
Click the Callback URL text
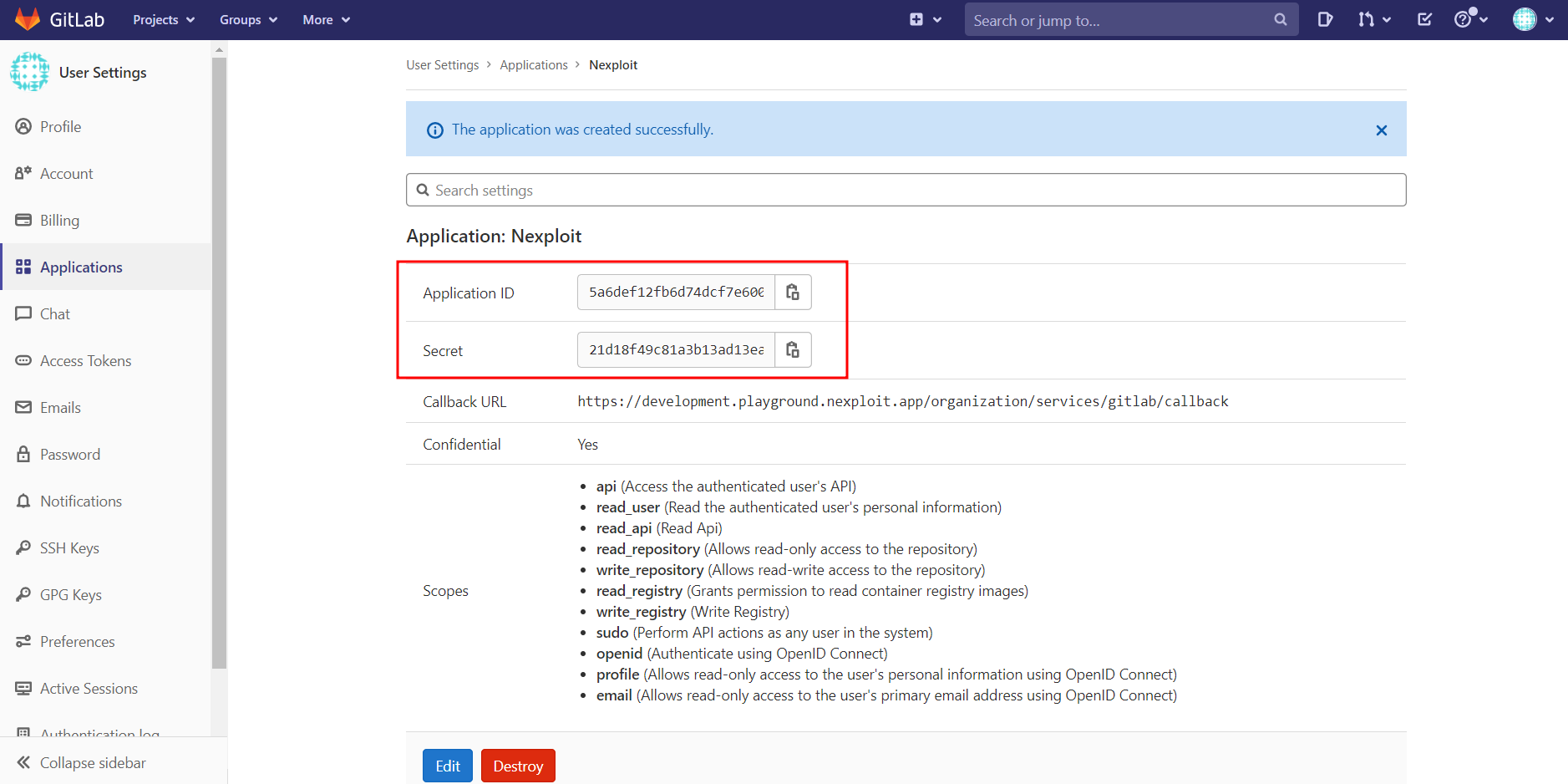point(903,401)
